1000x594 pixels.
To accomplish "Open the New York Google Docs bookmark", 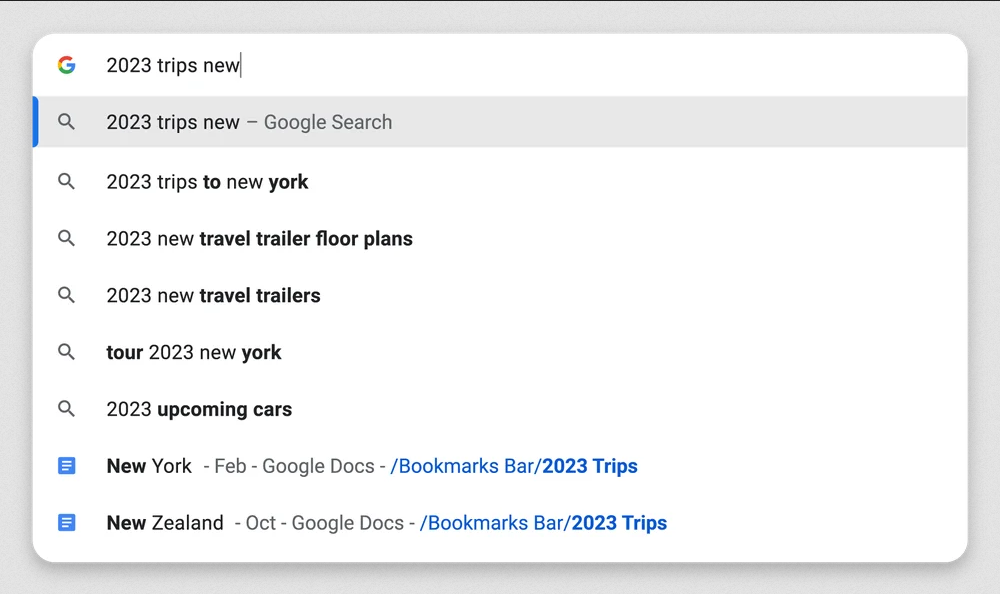I will (149, 466).
